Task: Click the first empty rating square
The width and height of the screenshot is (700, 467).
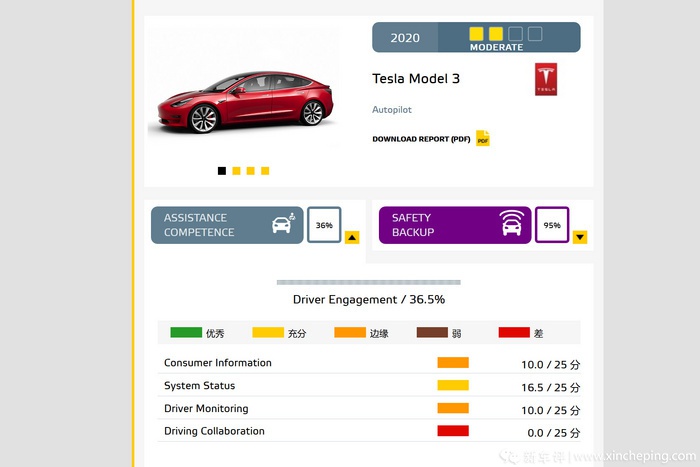Action: (x=516, y=34)
